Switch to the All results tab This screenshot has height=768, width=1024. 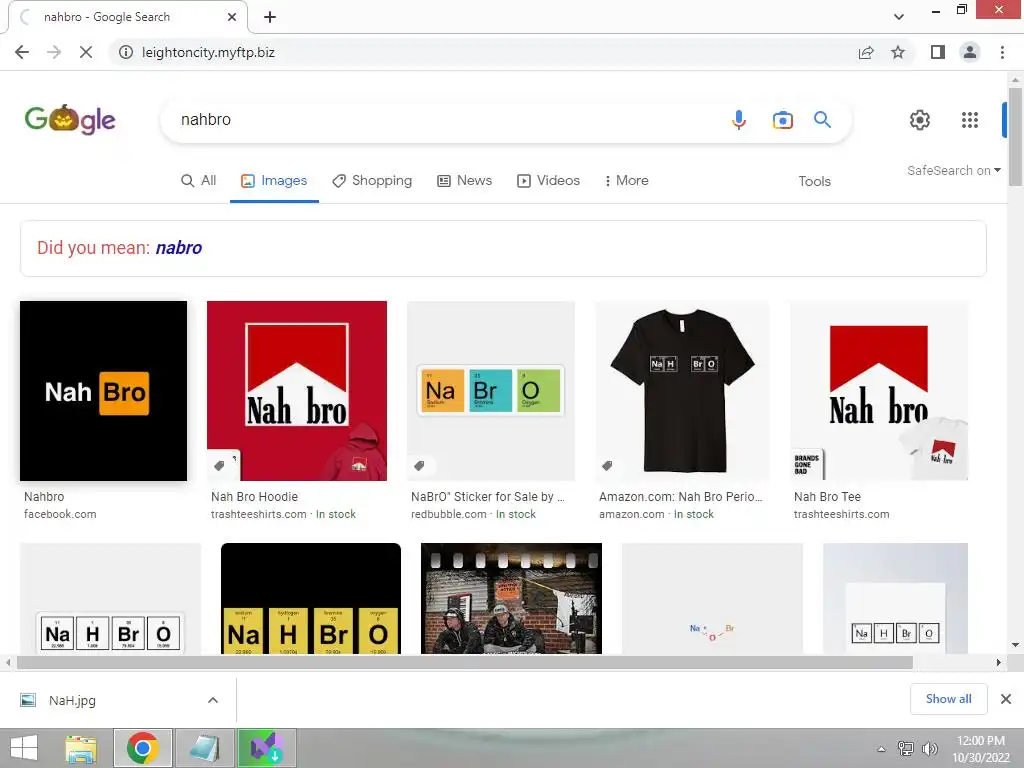coord(199,181)
